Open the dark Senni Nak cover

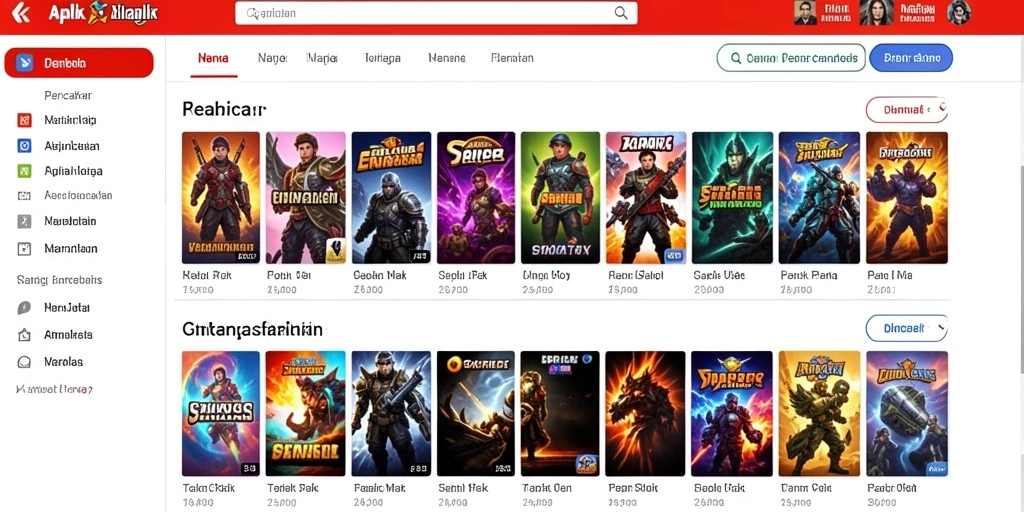coord(476,413)
